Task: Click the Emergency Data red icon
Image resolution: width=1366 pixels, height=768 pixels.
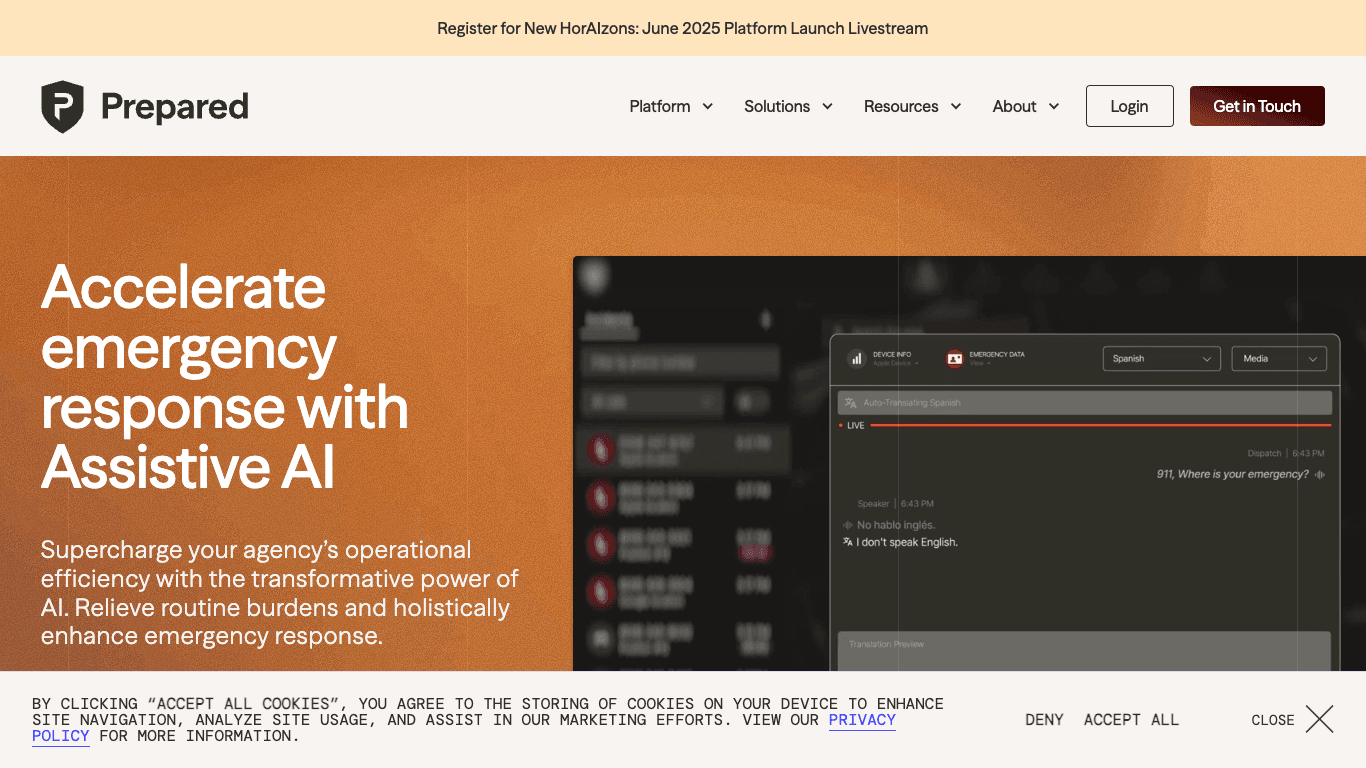Action: tap(954, 358)
